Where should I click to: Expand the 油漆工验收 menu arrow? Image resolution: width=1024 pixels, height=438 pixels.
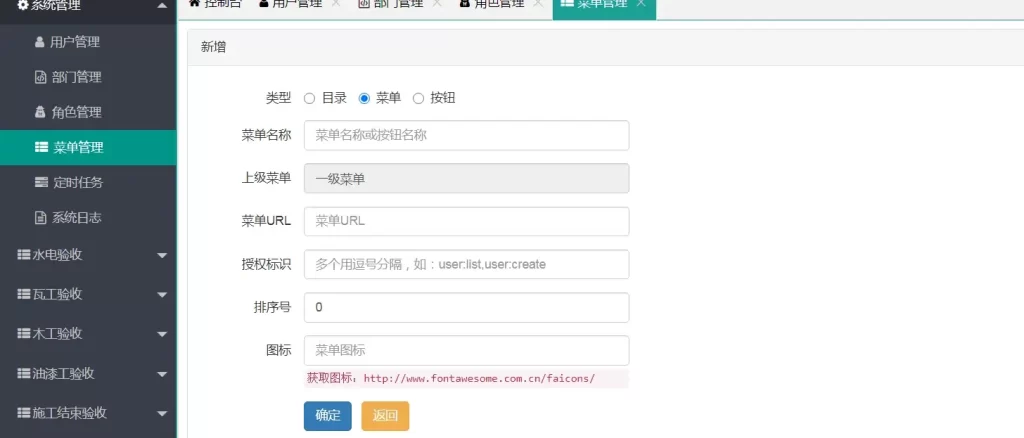click(x=163, y=375)
